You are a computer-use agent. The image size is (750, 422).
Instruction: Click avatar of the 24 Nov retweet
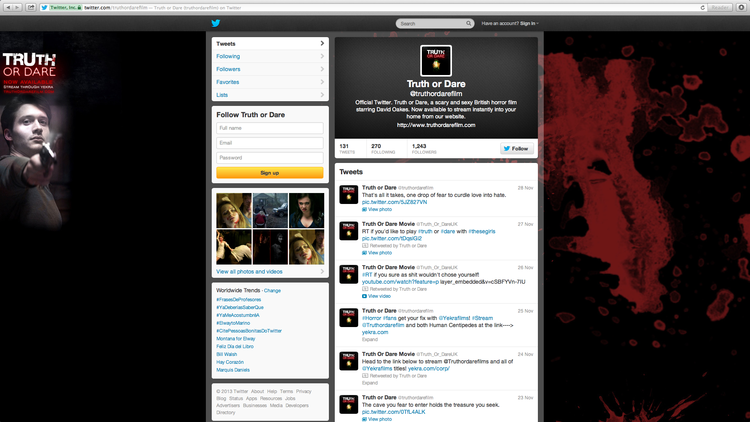(349, 361)
